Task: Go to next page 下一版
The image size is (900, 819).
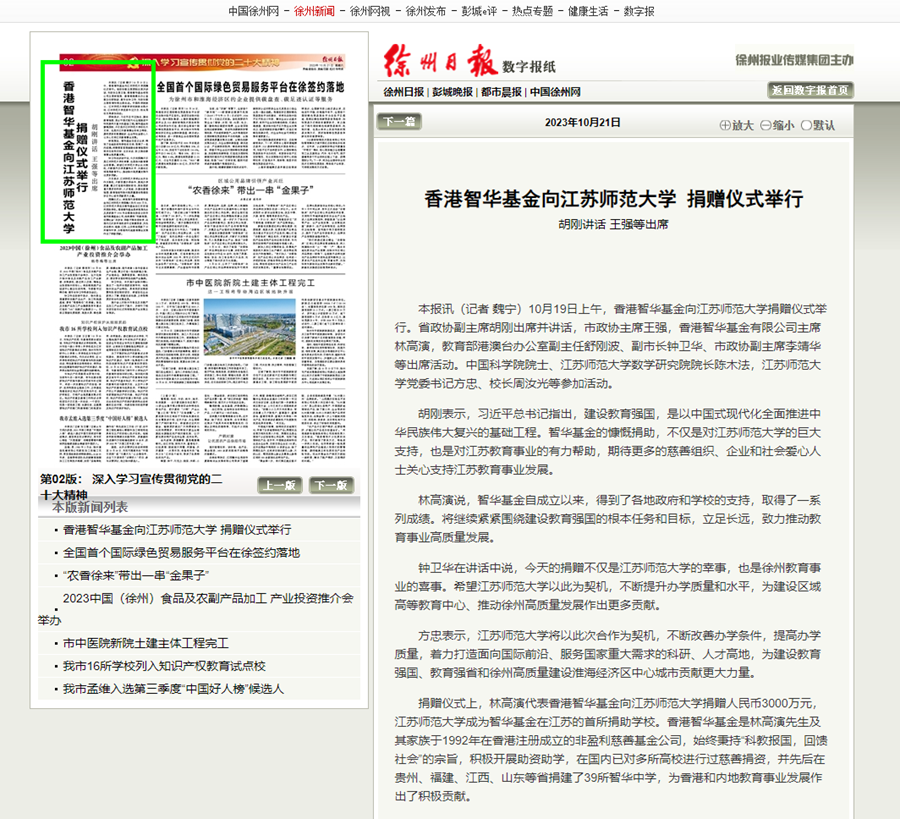Action: (x=331, y=485)
